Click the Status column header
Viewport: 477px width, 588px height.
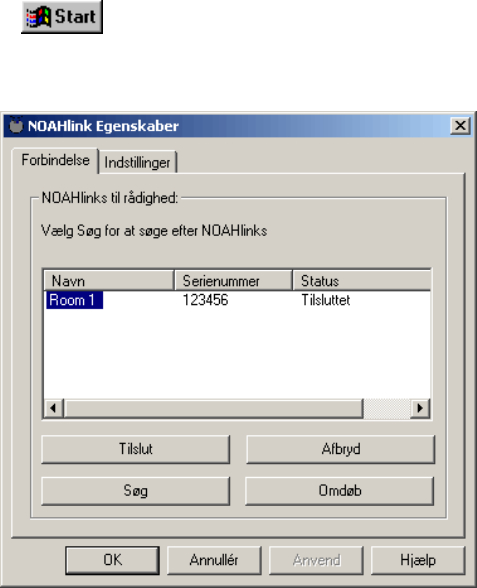tap(362, 280)
